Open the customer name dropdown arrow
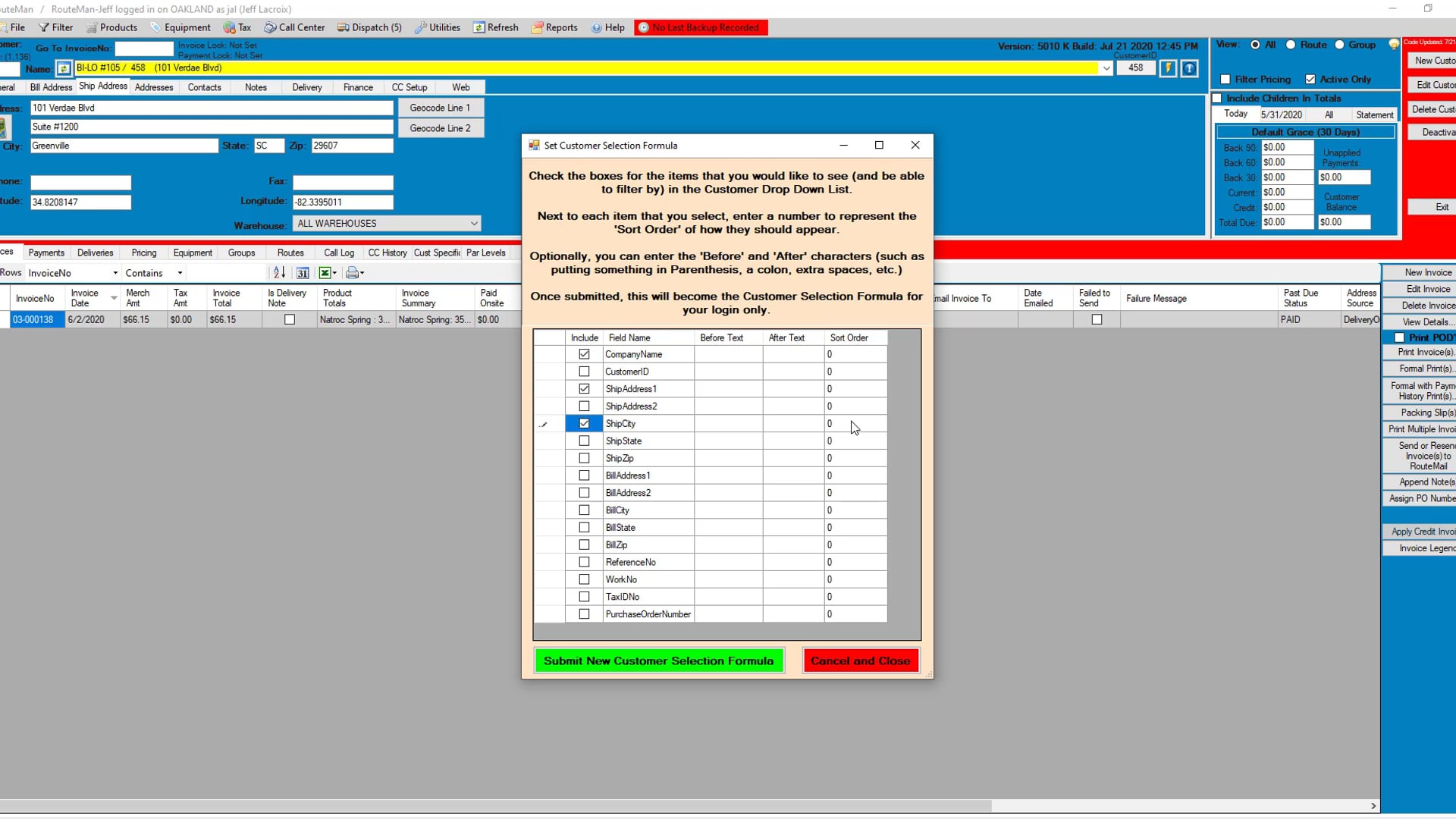The height and width of the screenshot is (819, 1456). click(1106, 68)
